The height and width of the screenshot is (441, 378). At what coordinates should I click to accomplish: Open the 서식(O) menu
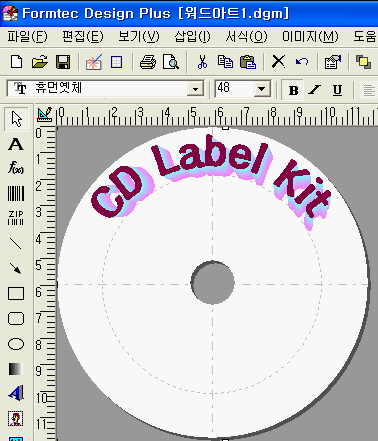pyautogui.click(x=246, y=36)
